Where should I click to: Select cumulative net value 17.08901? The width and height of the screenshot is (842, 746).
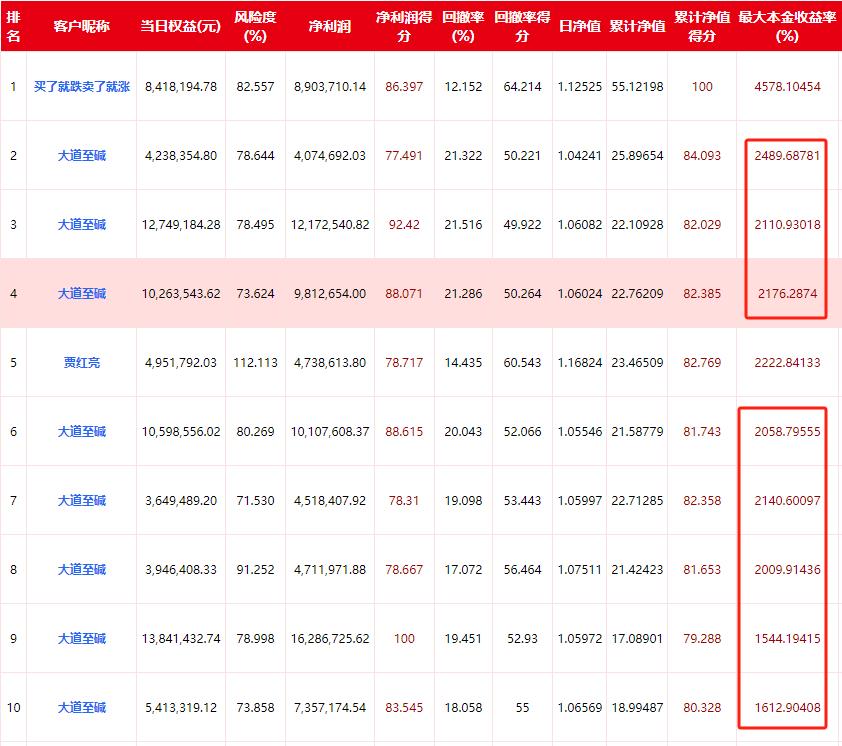637,639
